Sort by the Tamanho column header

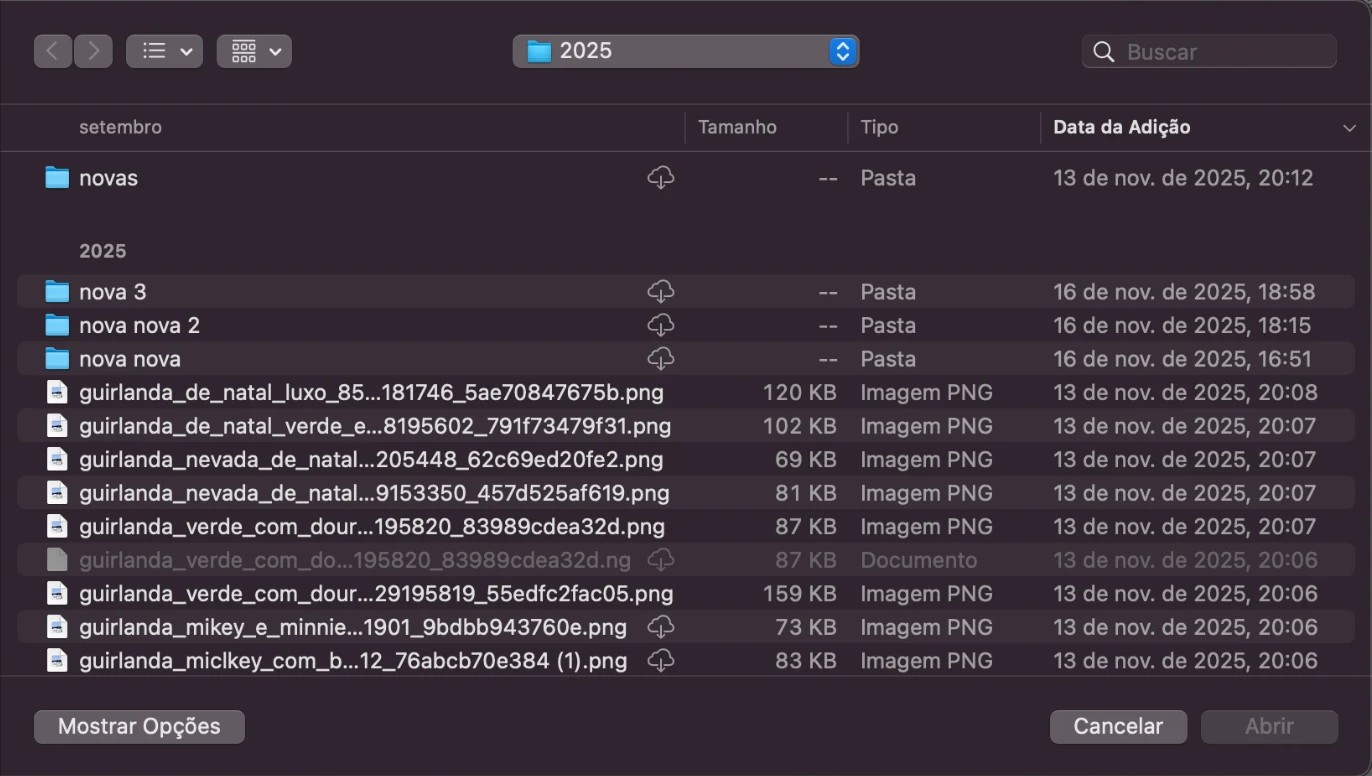tap(737, 127)
